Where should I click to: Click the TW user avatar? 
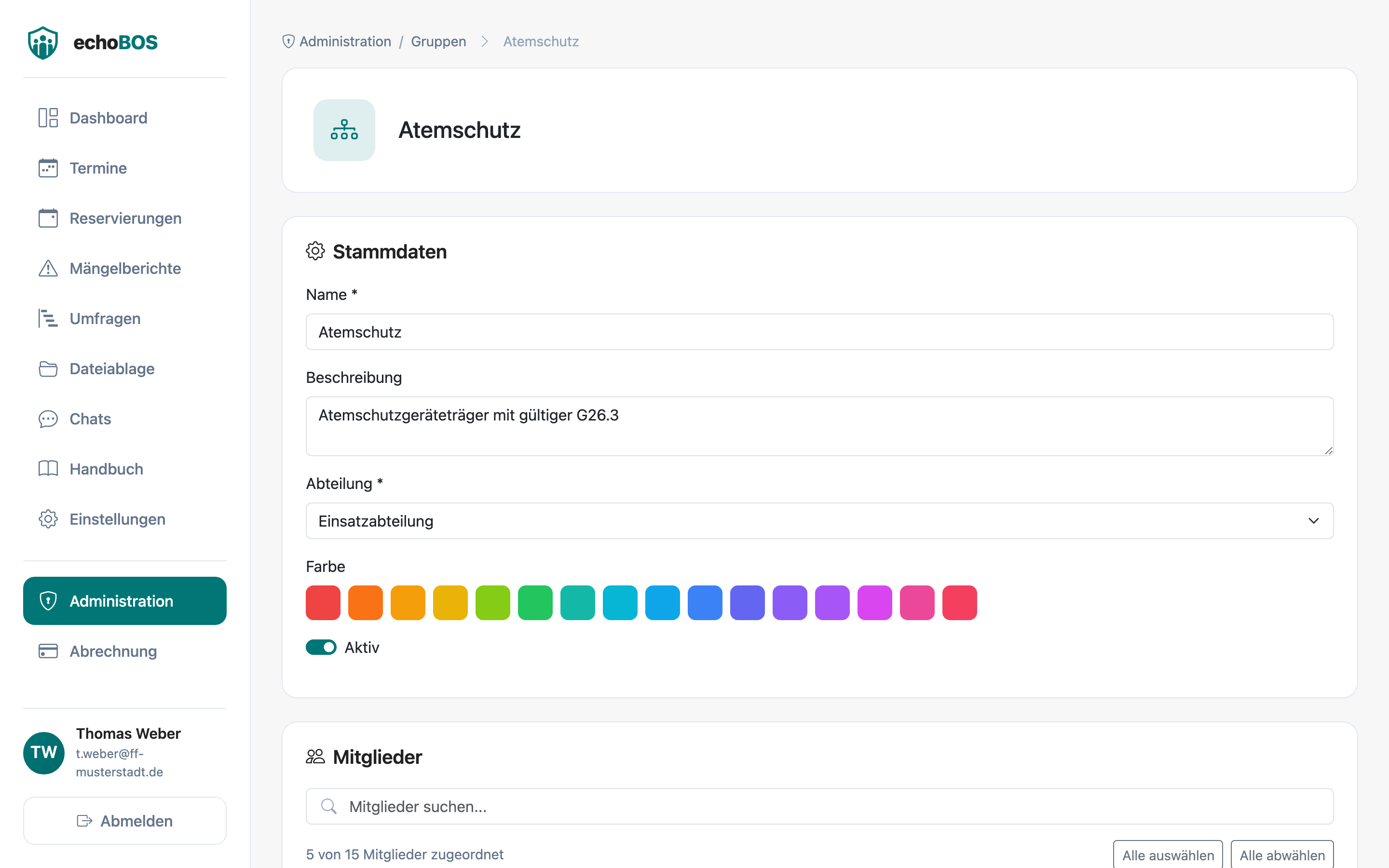[43, 753]
